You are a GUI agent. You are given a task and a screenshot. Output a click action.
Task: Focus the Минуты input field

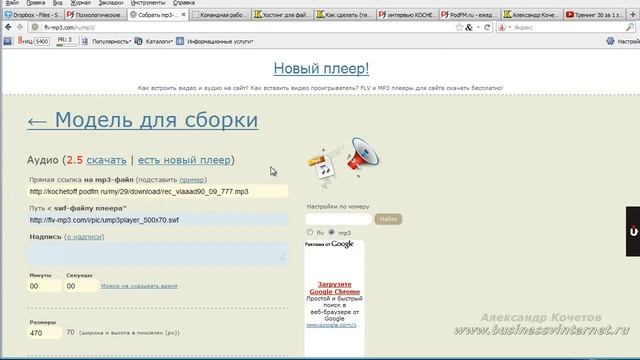(x=45, y=286)
